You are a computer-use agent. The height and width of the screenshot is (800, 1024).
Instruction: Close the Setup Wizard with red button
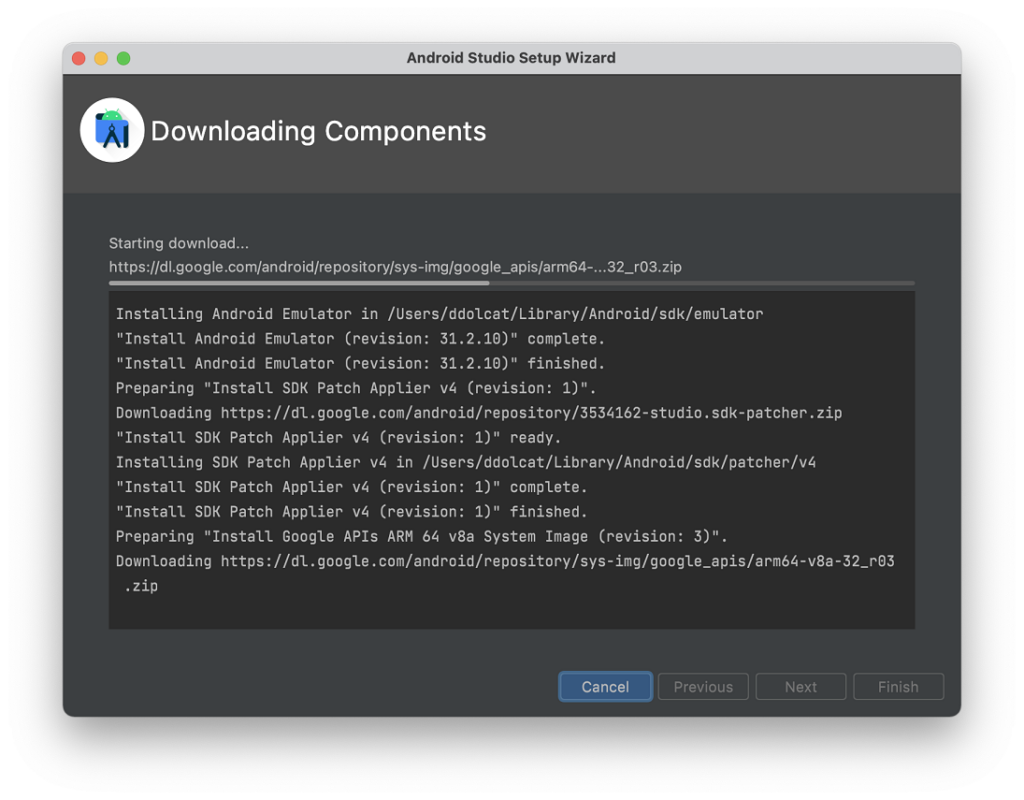tap(79, 58)
